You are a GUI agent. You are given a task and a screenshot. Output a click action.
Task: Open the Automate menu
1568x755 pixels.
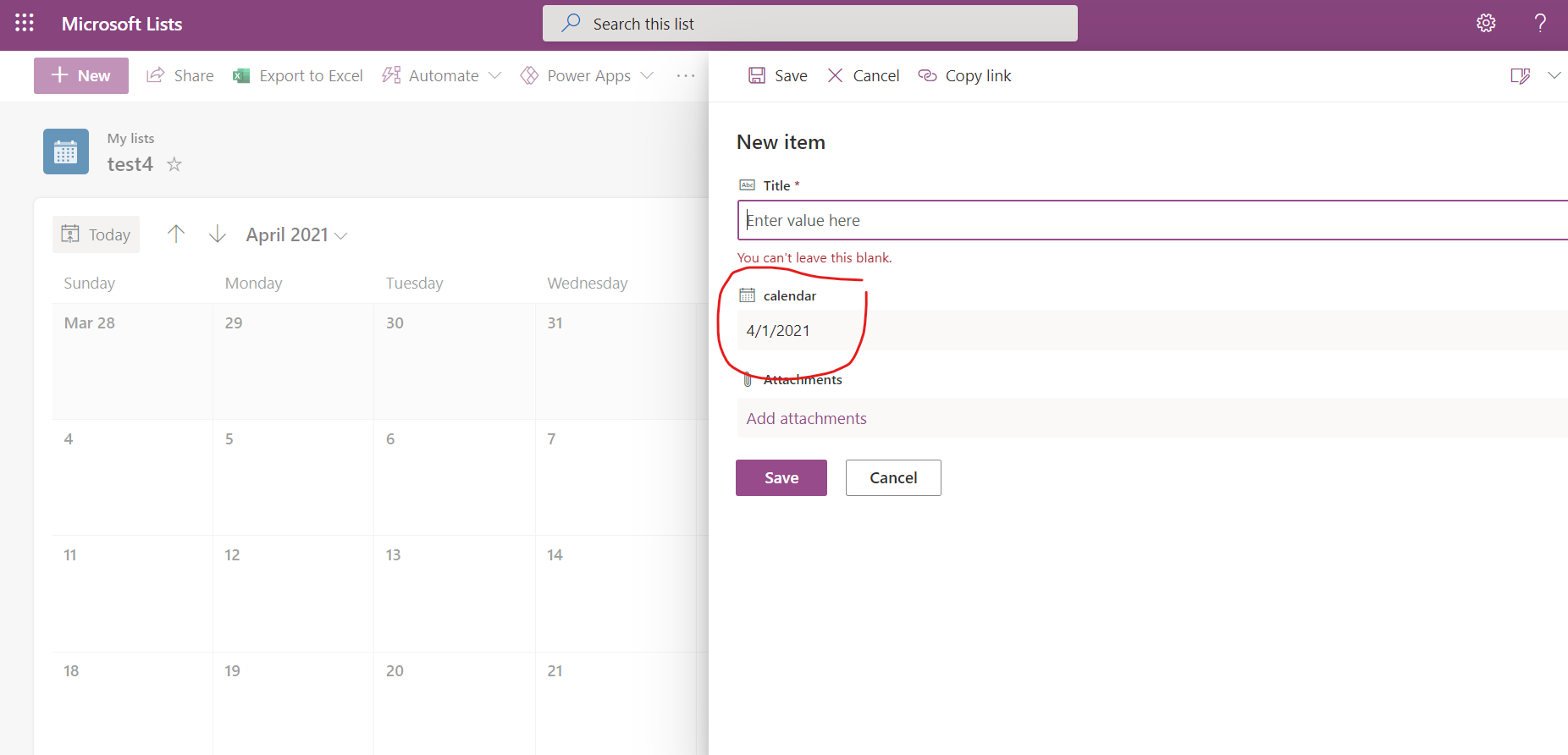442,75
